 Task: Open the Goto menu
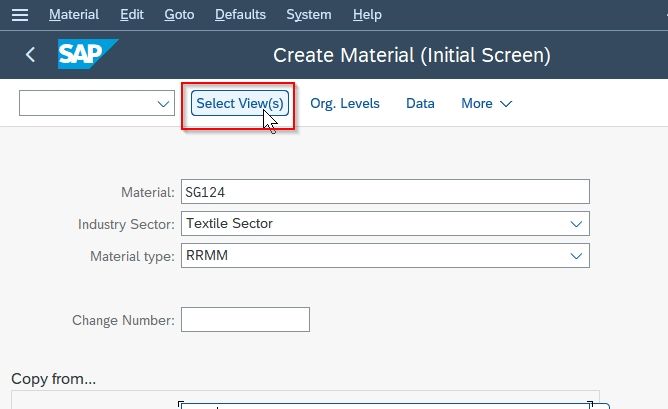pos(179,14)
